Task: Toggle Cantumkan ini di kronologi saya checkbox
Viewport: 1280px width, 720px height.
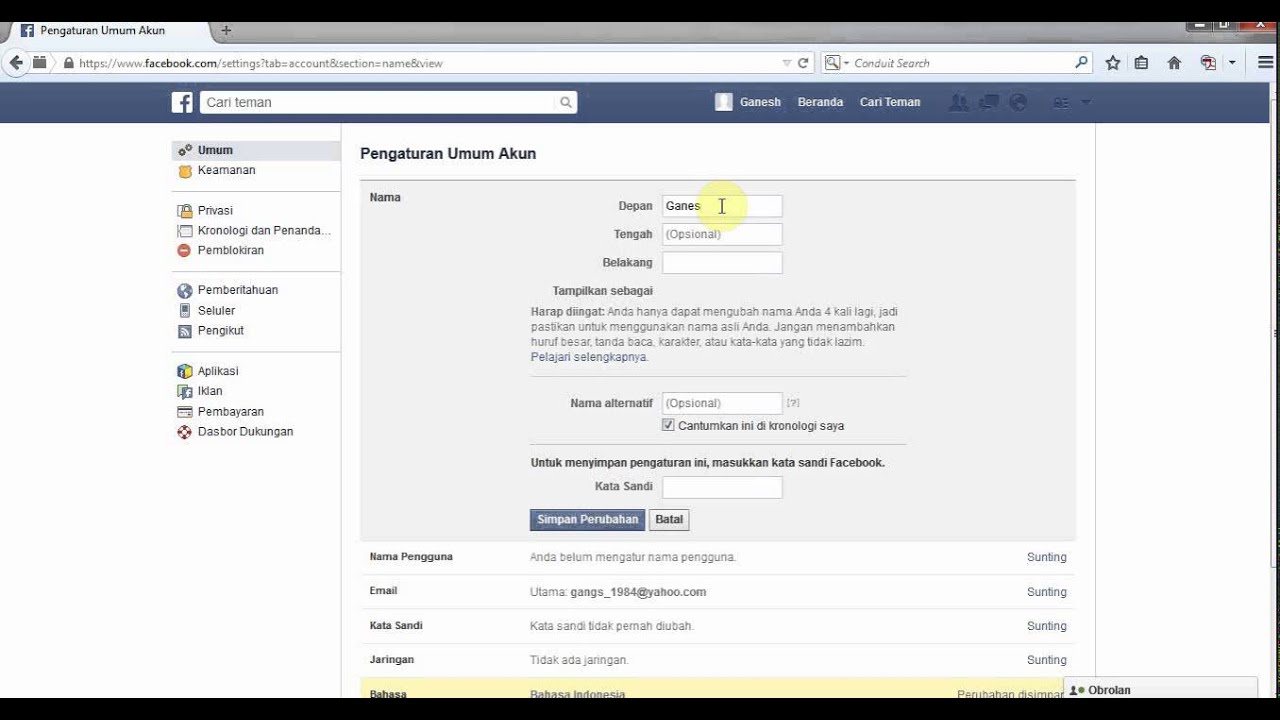Action: pos(668,425)
